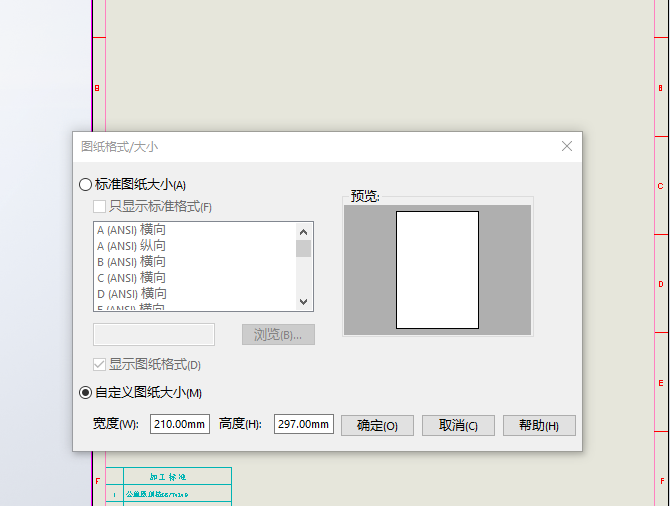Click the 高度 height input field
This screenshot has width=670, height=506.
coord(304,425)
